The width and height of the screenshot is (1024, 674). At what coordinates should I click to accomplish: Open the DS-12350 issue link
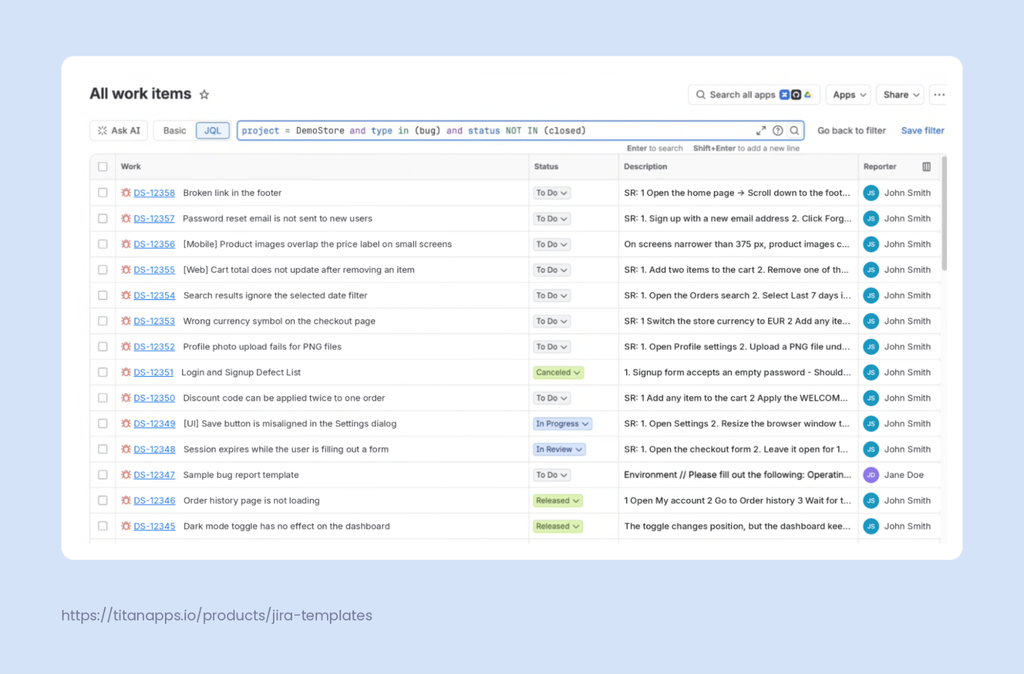154,398
